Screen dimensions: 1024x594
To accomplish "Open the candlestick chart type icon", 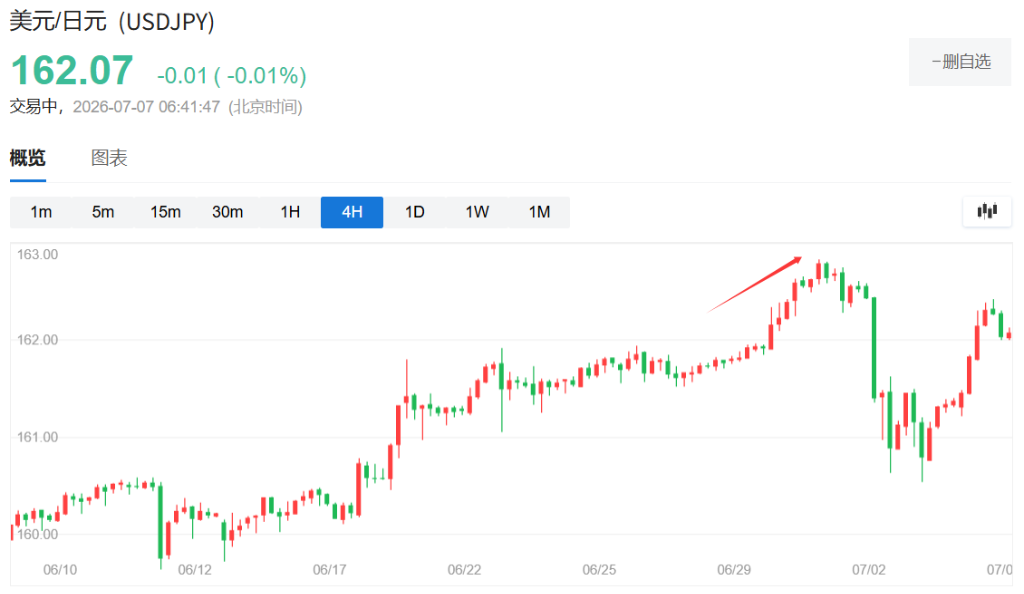I will [x=987, y=211].
